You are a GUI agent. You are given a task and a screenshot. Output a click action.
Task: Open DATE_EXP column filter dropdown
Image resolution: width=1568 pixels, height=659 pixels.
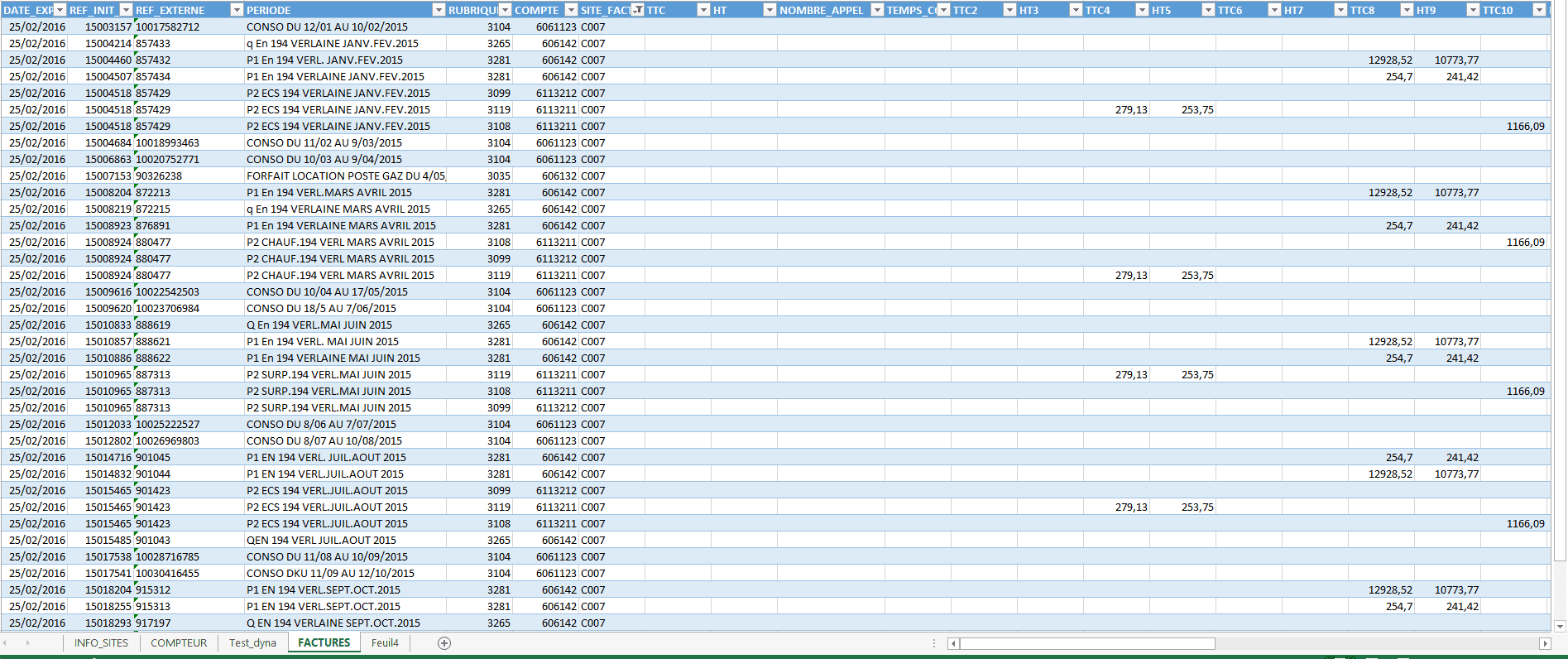[60, 10]
